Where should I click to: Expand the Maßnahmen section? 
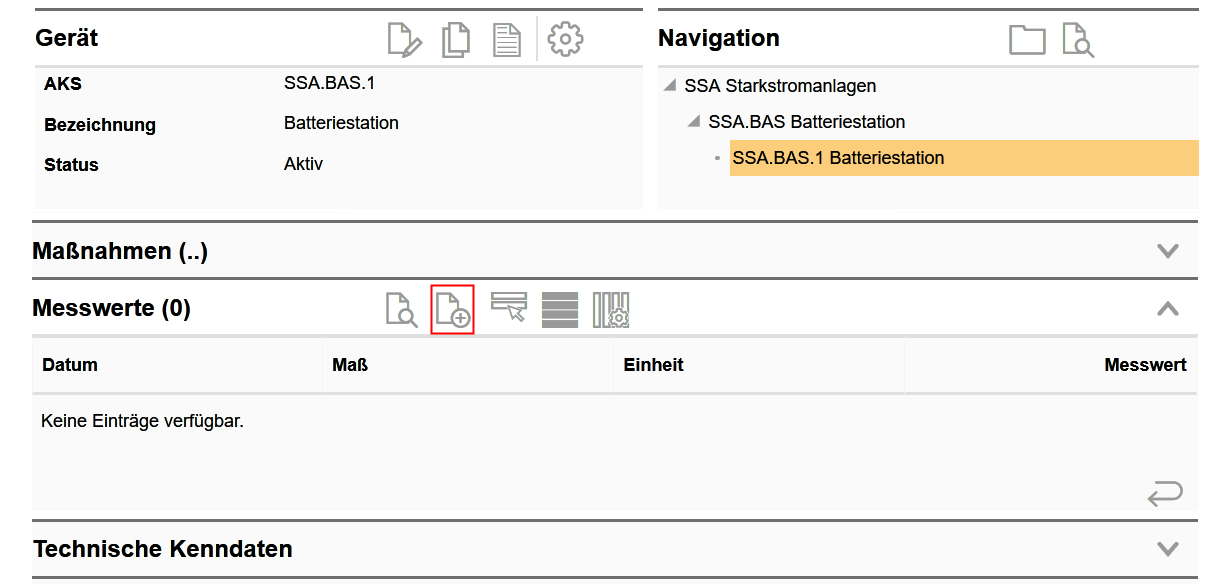(x=1167, y=251)
